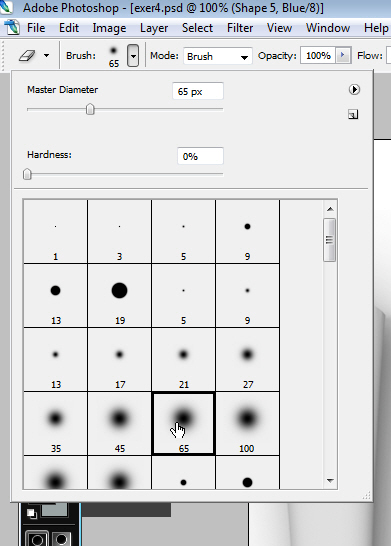Switch to Standard Mode in toolbox

coord(37,538)
